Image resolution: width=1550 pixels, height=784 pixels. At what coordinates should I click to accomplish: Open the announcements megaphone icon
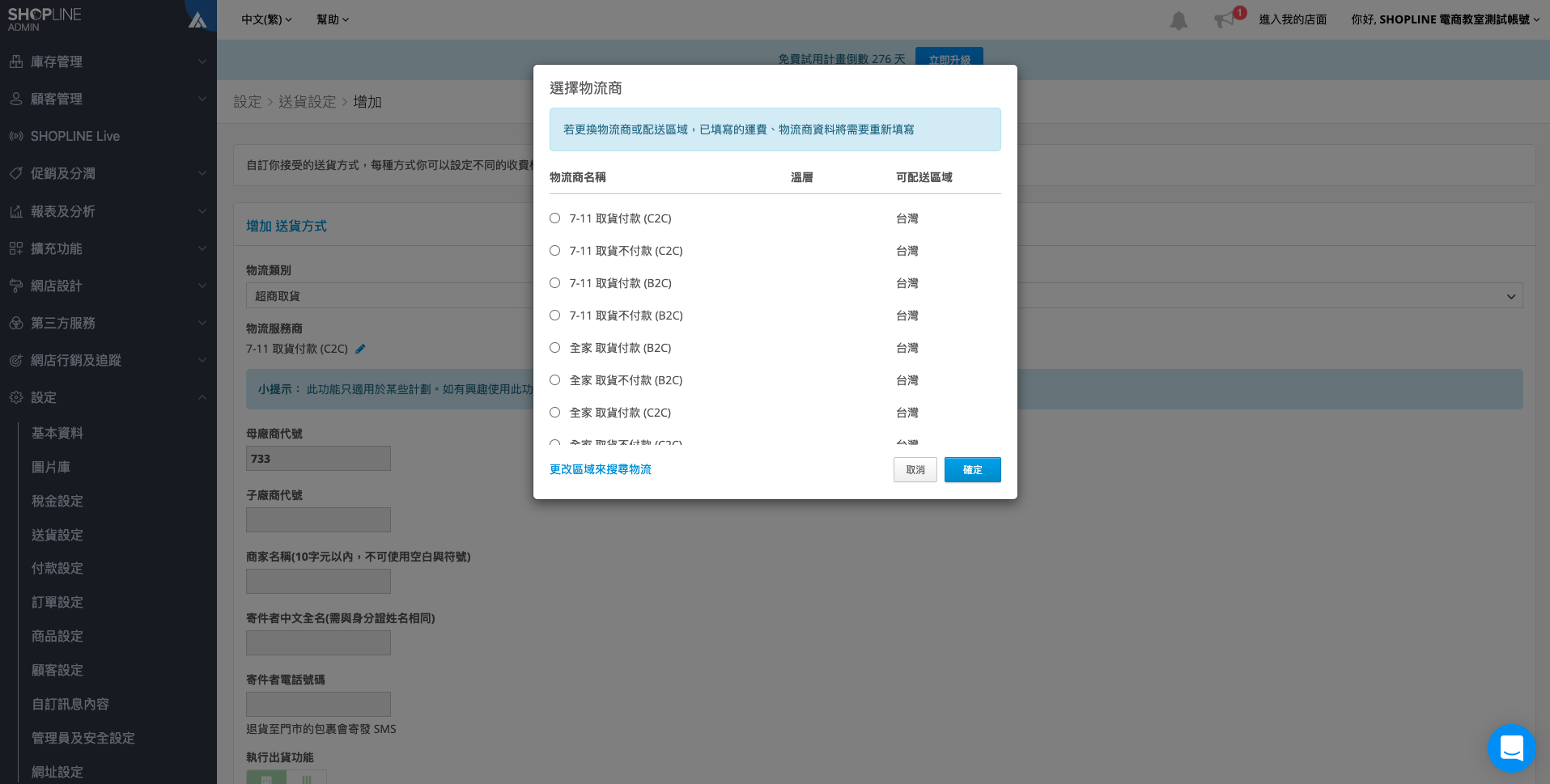[x=1225, y=19]
